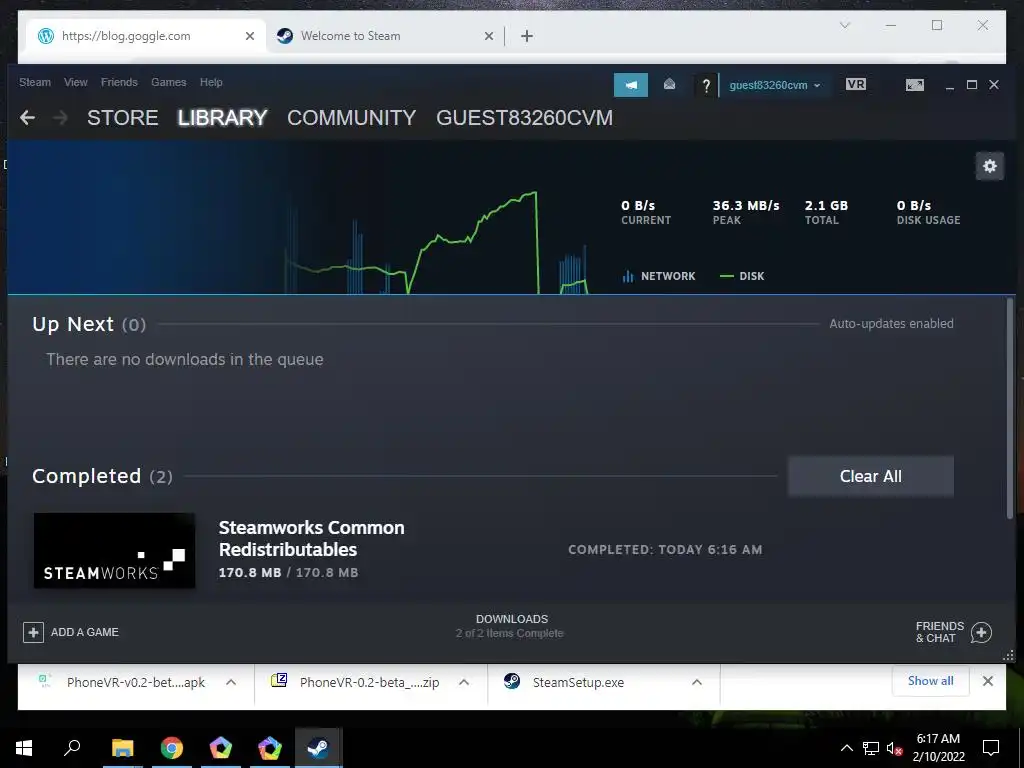Click COMPLETED: TODAY 6:16 AM text
Image resolution: width=1024 pixels, height=768 pixels.
tap(665, 550)
